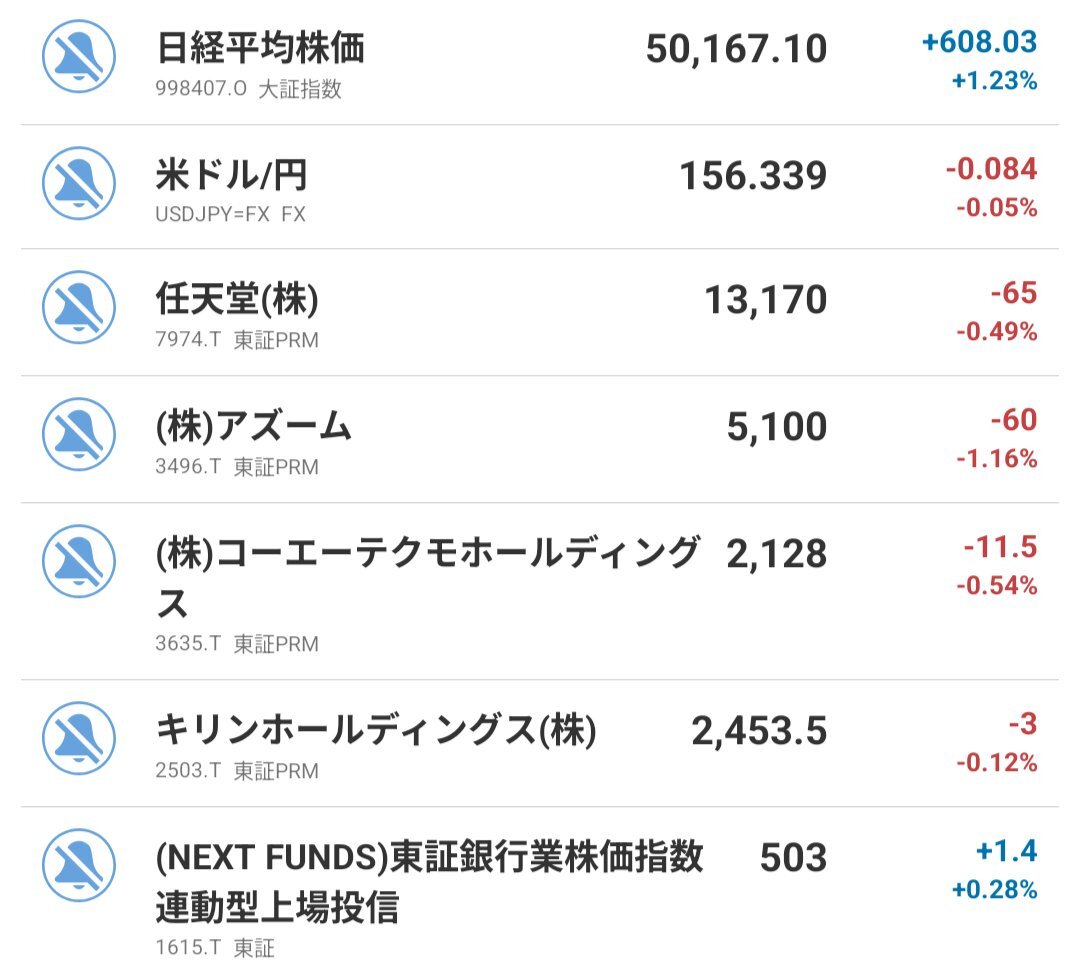Open (株)アズーム stock details

point(254,427)
